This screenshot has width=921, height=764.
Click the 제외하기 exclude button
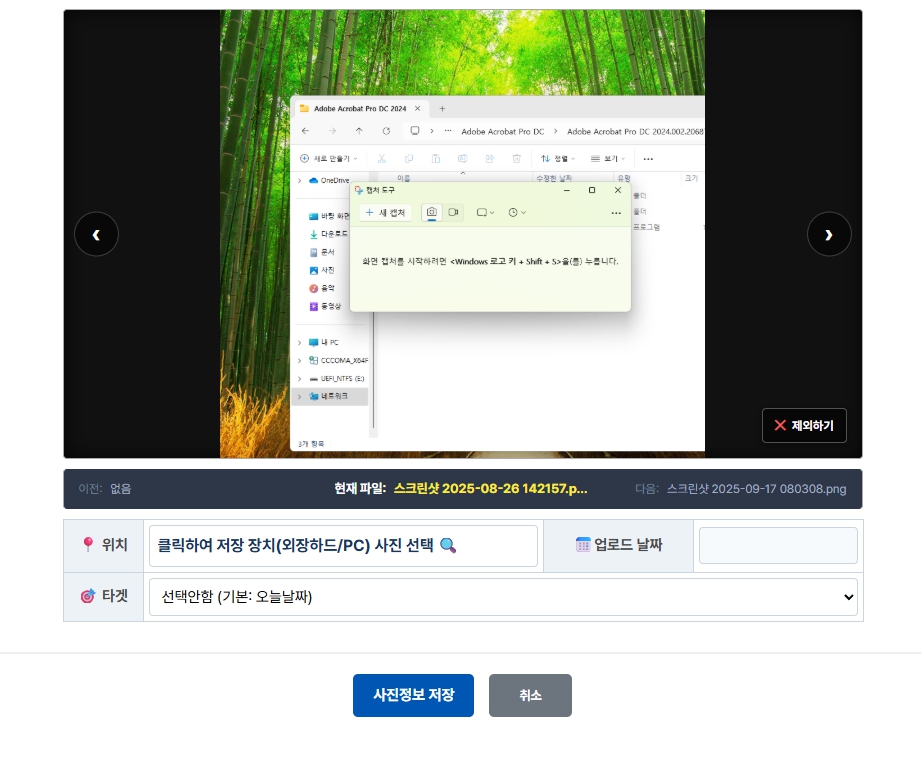804,425
